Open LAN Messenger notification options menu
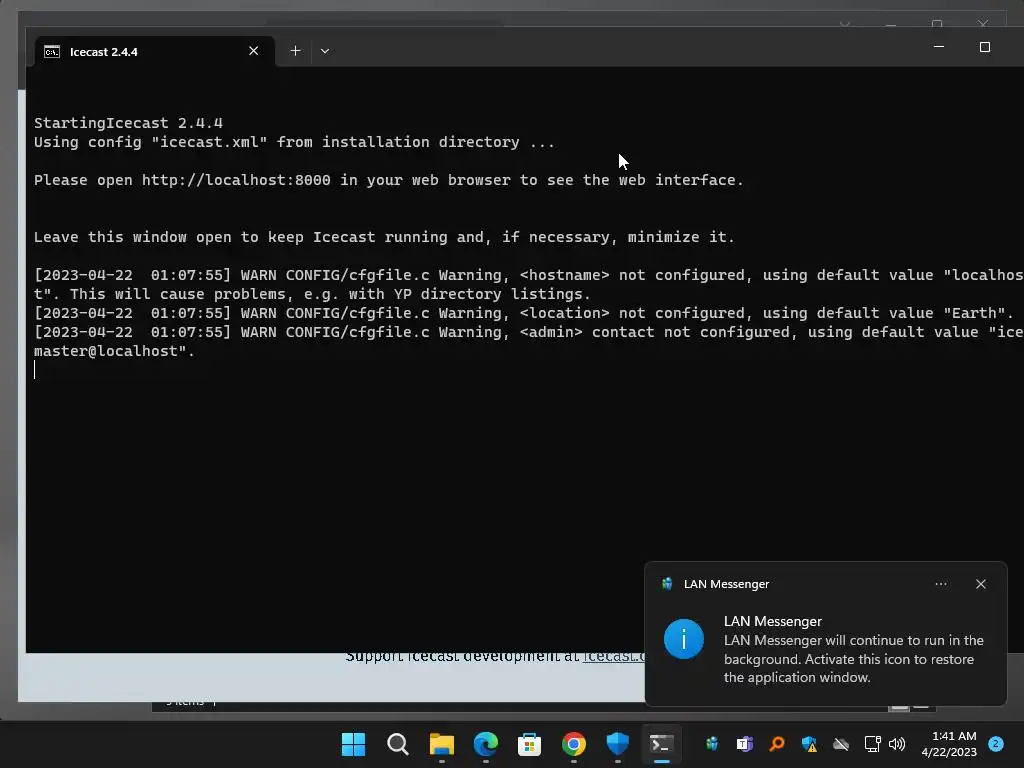This screenshot has width=1024, height=768. click(941, 584)
